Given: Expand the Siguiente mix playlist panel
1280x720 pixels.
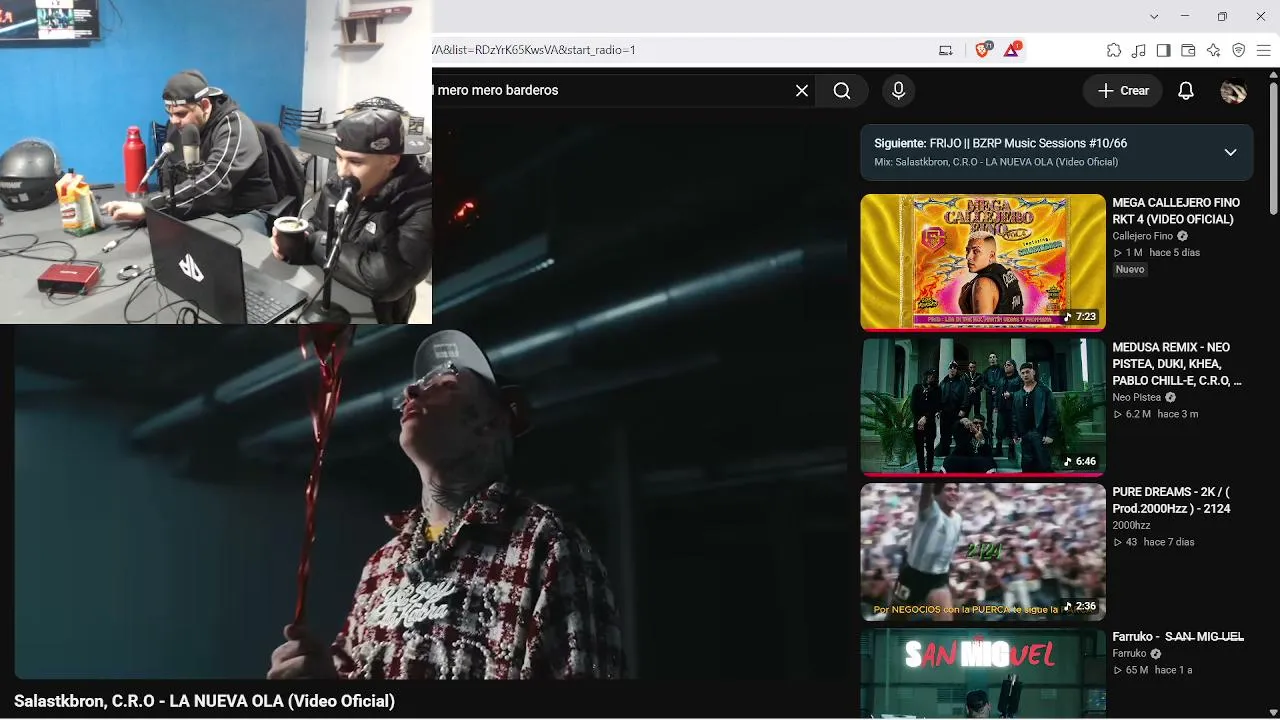Looking at the screenshot, I should (x=1230, y=152).
